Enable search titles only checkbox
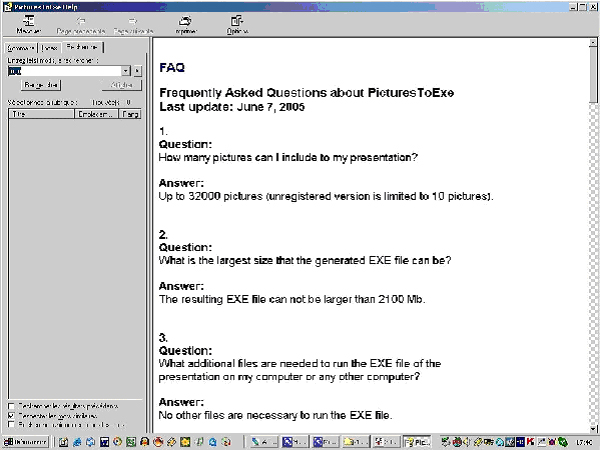This screenshot has height=450, width=600. 11,425
